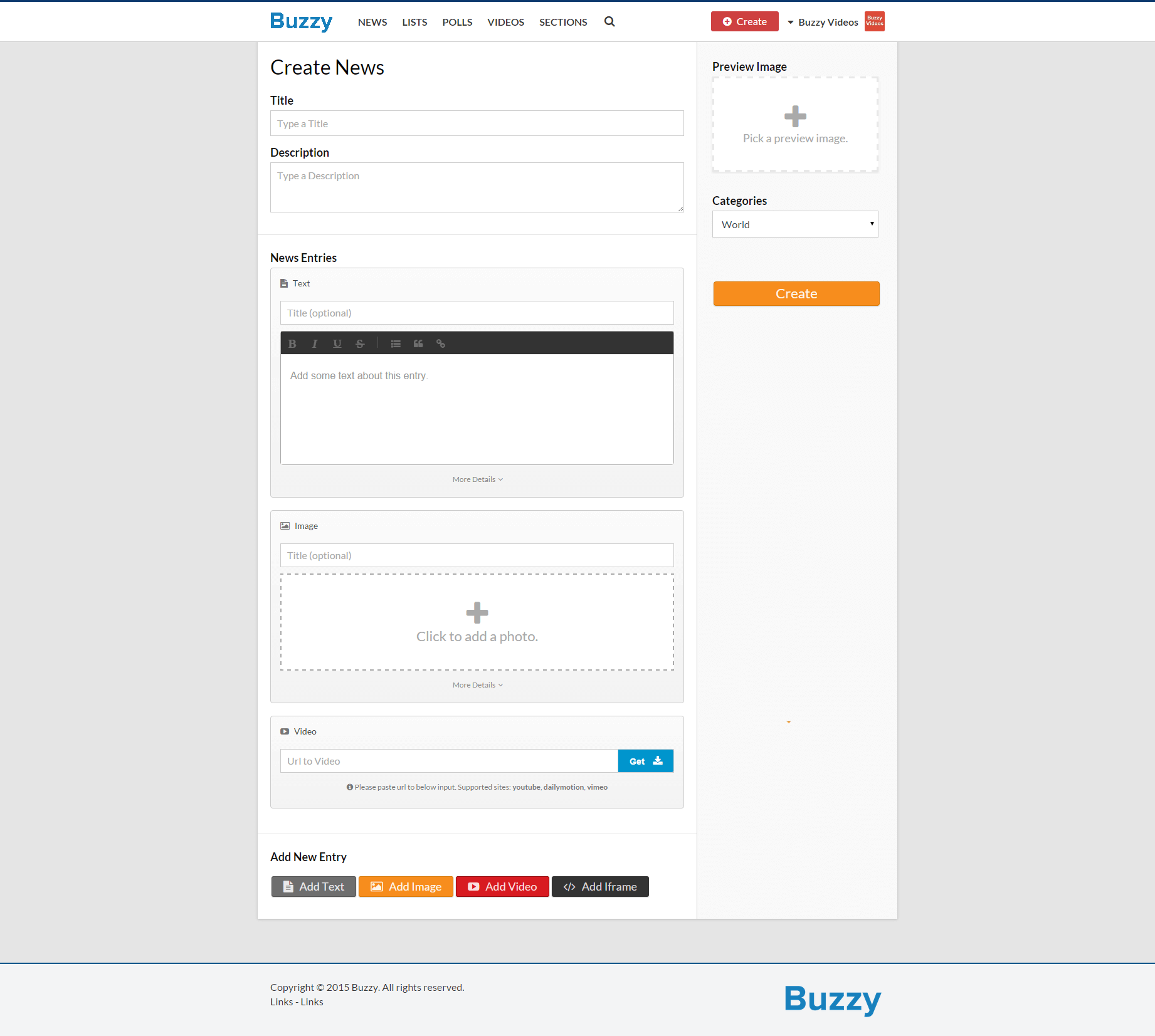Insert an unordered list in the editor
Viewport: 1155px width, 1036px height.
coord(396,343)
